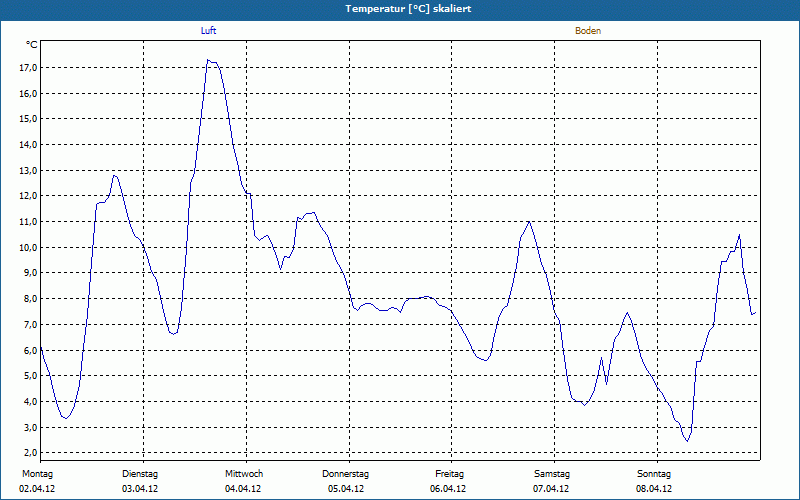Select the '13,0' y-axis value
Image resolution: width=800 pixels, height=500 pixels.
(x=28, y=170)
